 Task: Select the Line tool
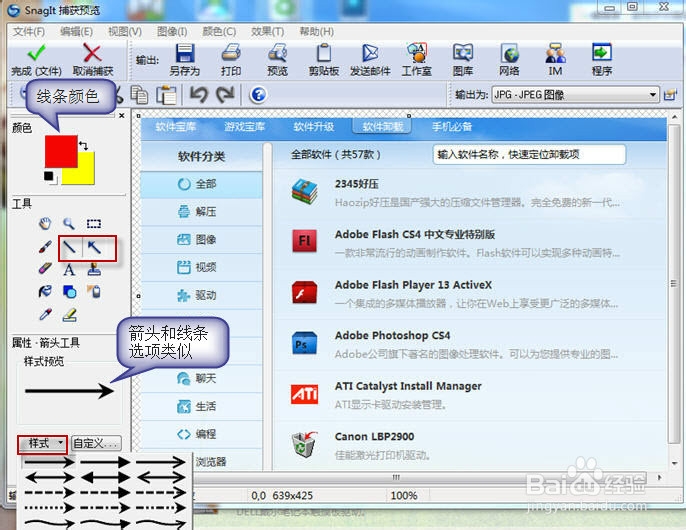pos(70,247)
